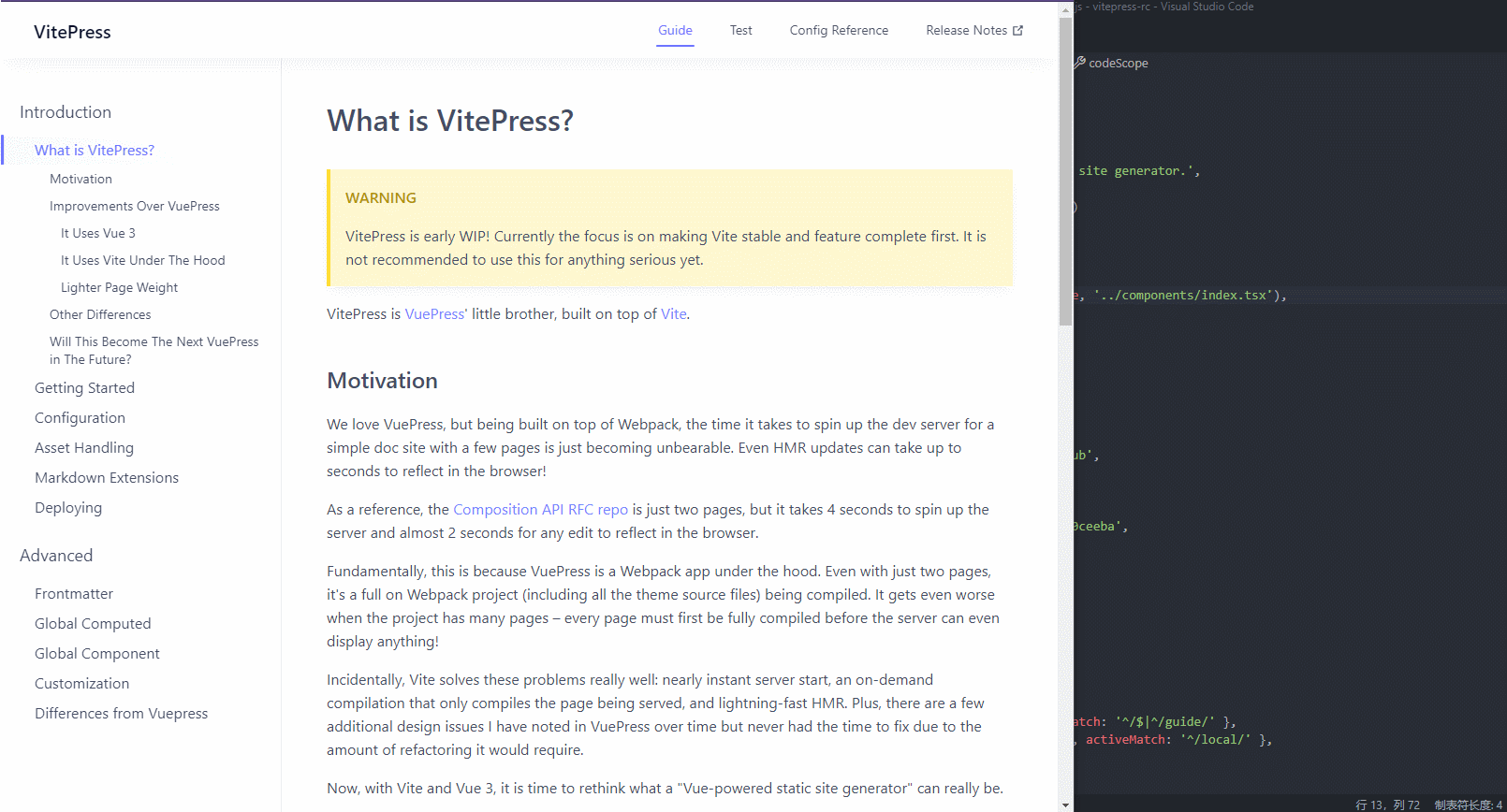Open the Composition API RFC repo link

click(540, 509)
